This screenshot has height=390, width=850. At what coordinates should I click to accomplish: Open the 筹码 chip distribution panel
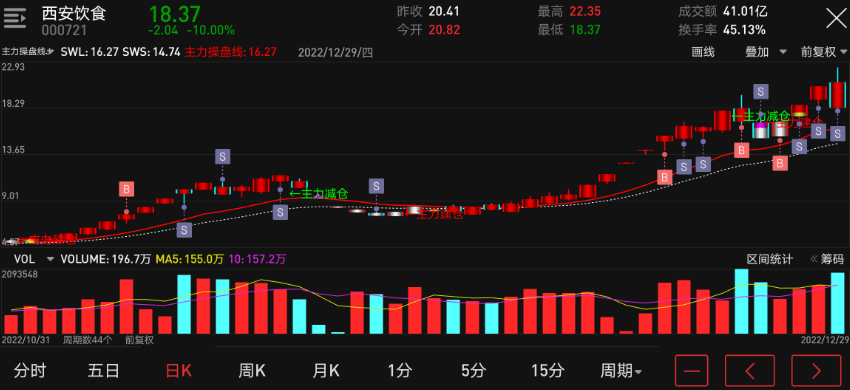click(x=828, y=259)
